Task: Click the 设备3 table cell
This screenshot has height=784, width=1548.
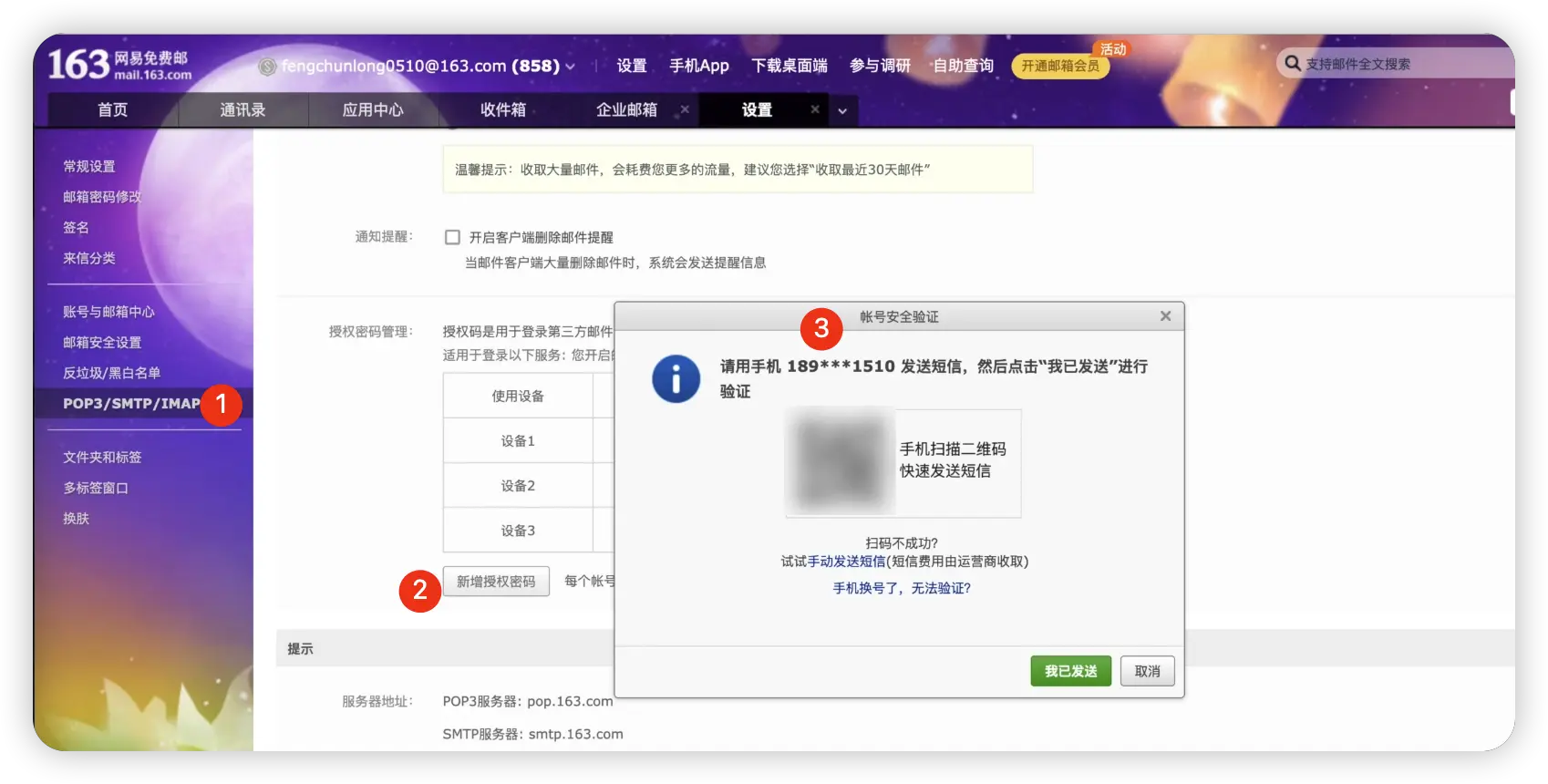Action: (x=518, y=530)
